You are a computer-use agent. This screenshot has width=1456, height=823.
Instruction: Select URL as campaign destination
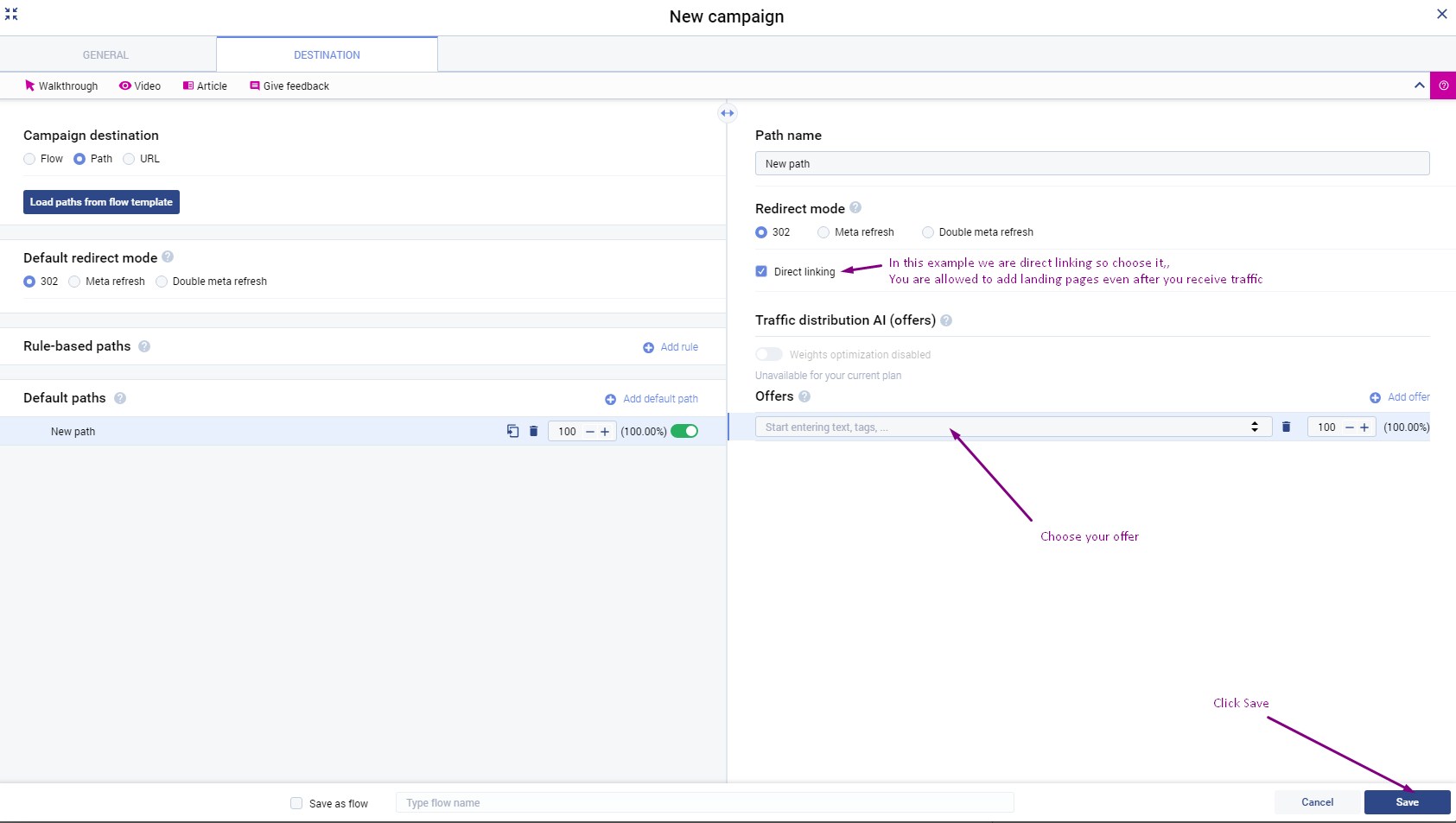point(129,159)
